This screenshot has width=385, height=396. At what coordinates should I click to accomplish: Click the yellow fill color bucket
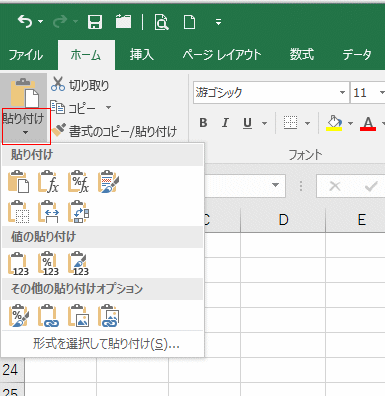pyautogui.click(x=334, y=123)
